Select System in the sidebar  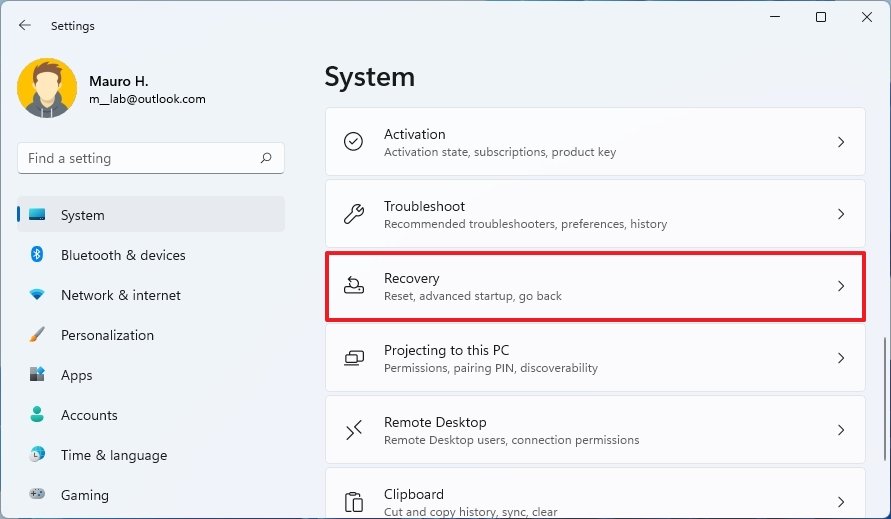point(151,214)
